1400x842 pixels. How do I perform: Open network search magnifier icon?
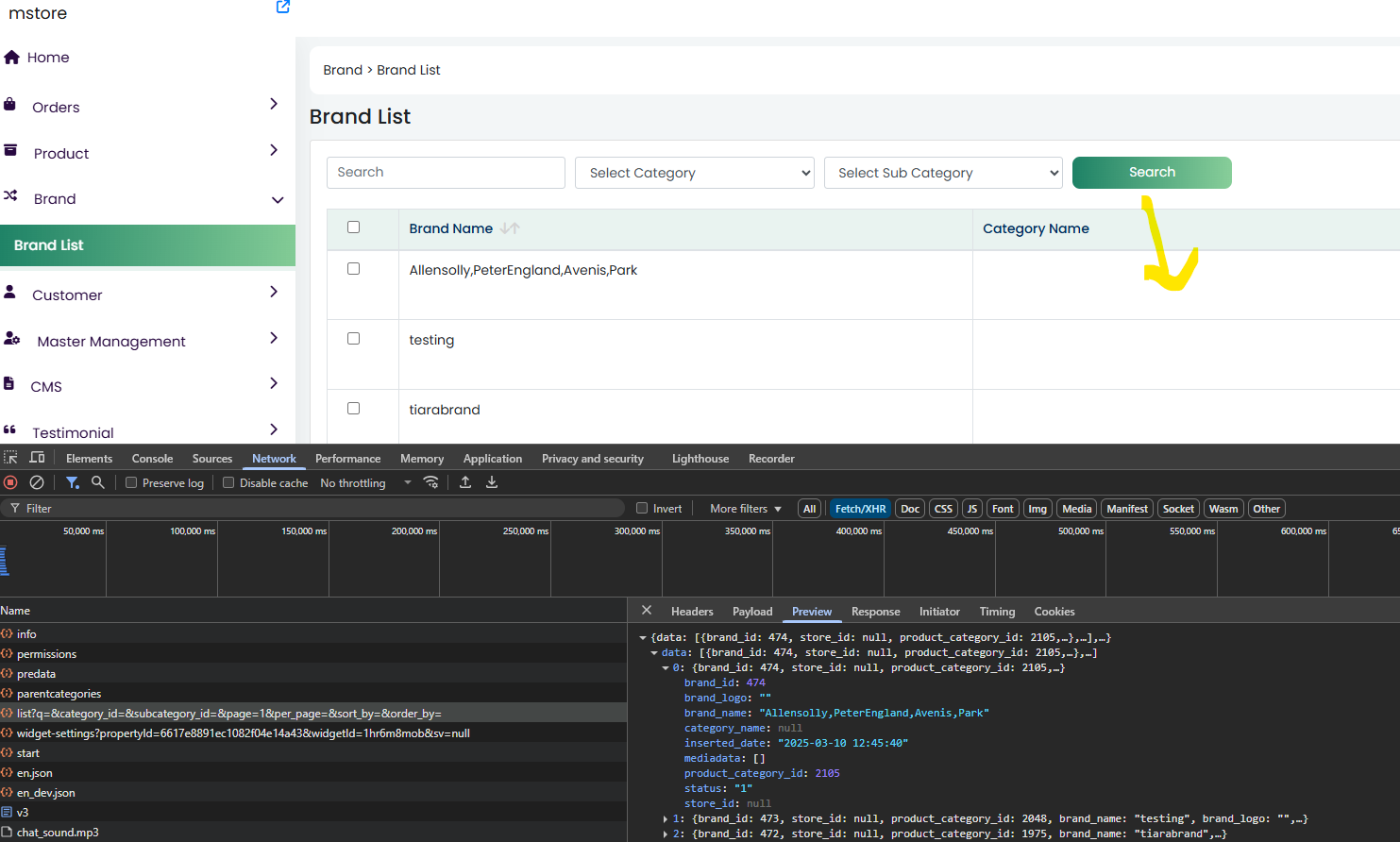(97, 482)
